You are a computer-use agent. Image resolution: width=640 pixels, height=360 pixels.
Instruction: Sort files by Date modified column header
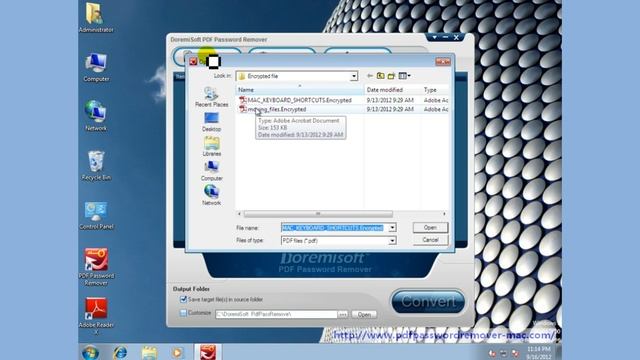click(392, 90)
